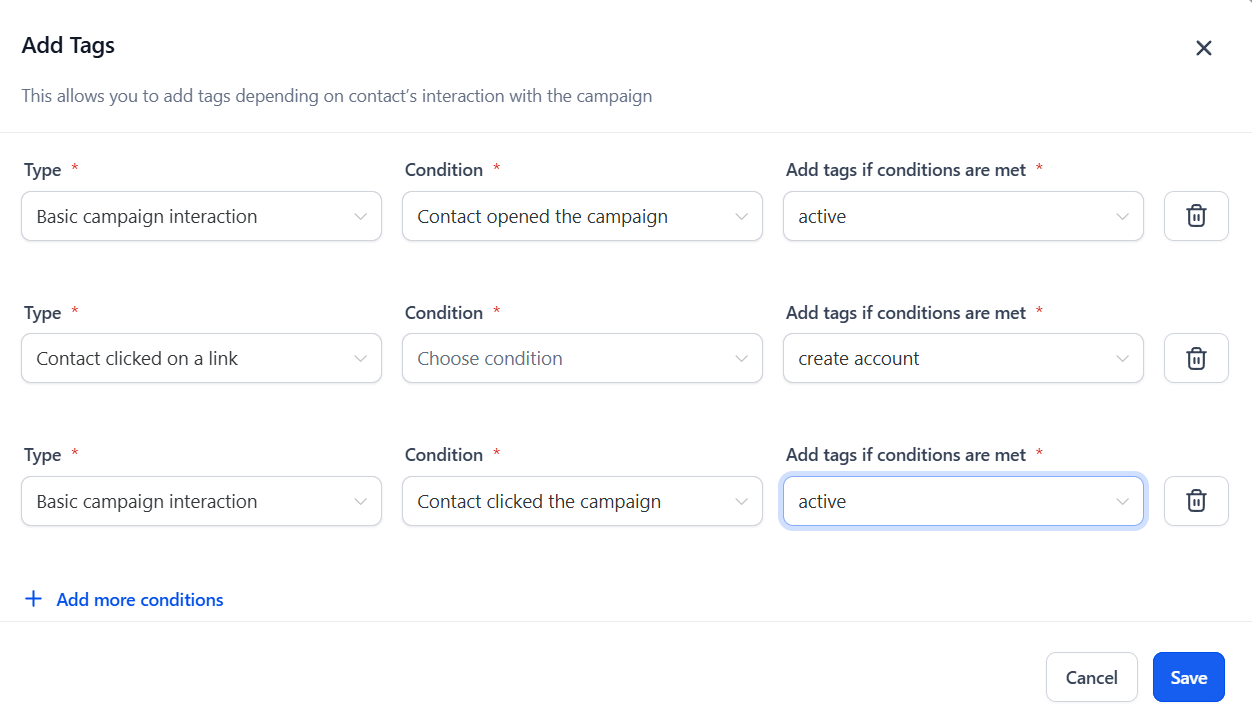
Task: Click chevron arrow inside 'Contact clicked on a link' field
Action: [360, 359]
